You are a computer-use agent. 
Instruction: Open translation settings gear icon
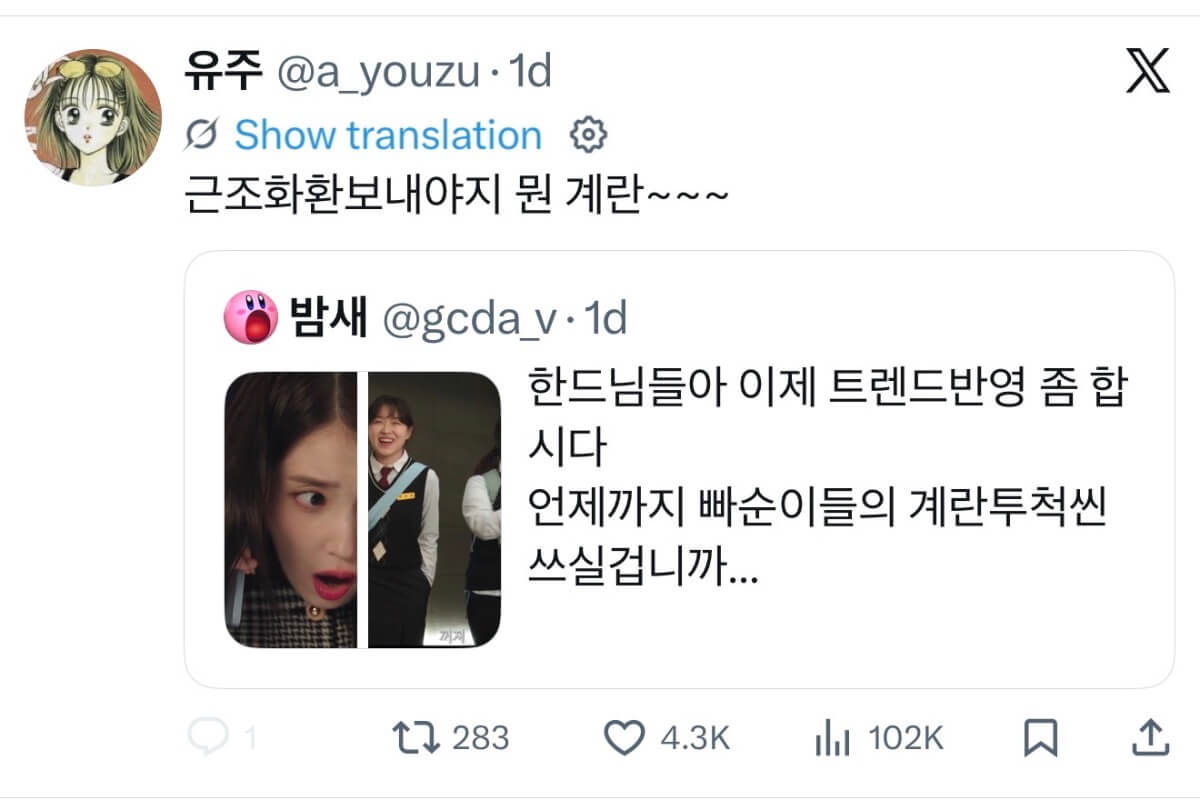coord(588,134)
